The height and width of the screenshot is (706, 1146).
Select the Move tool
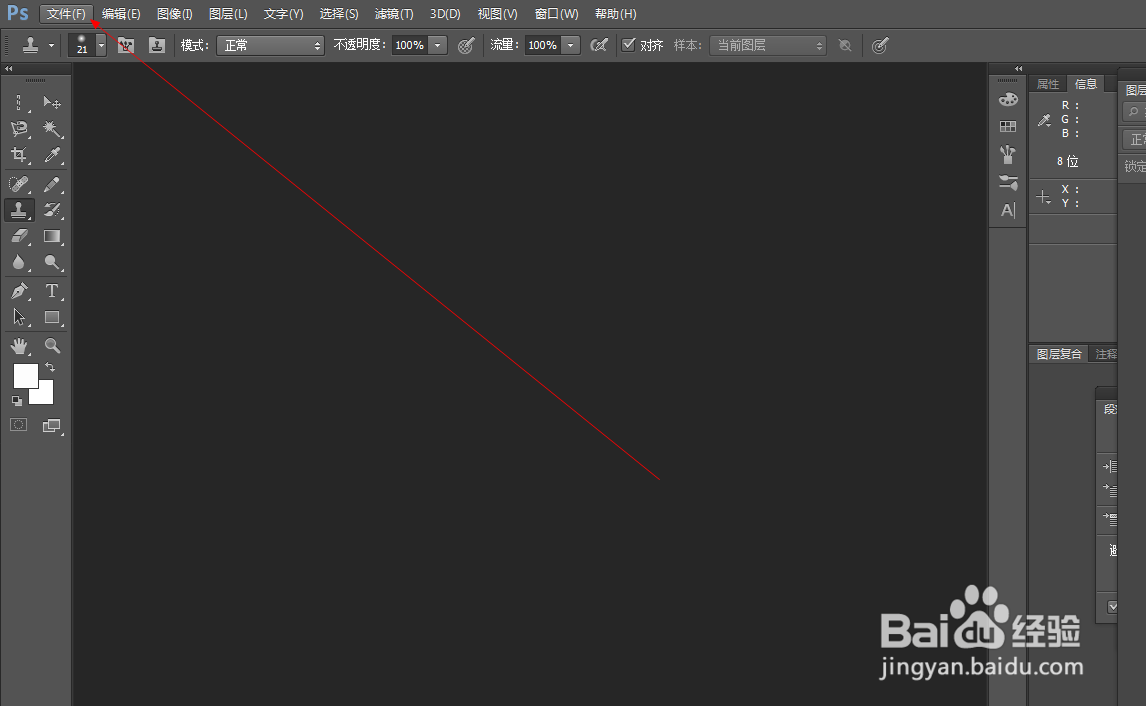click(x=51, y=102)
